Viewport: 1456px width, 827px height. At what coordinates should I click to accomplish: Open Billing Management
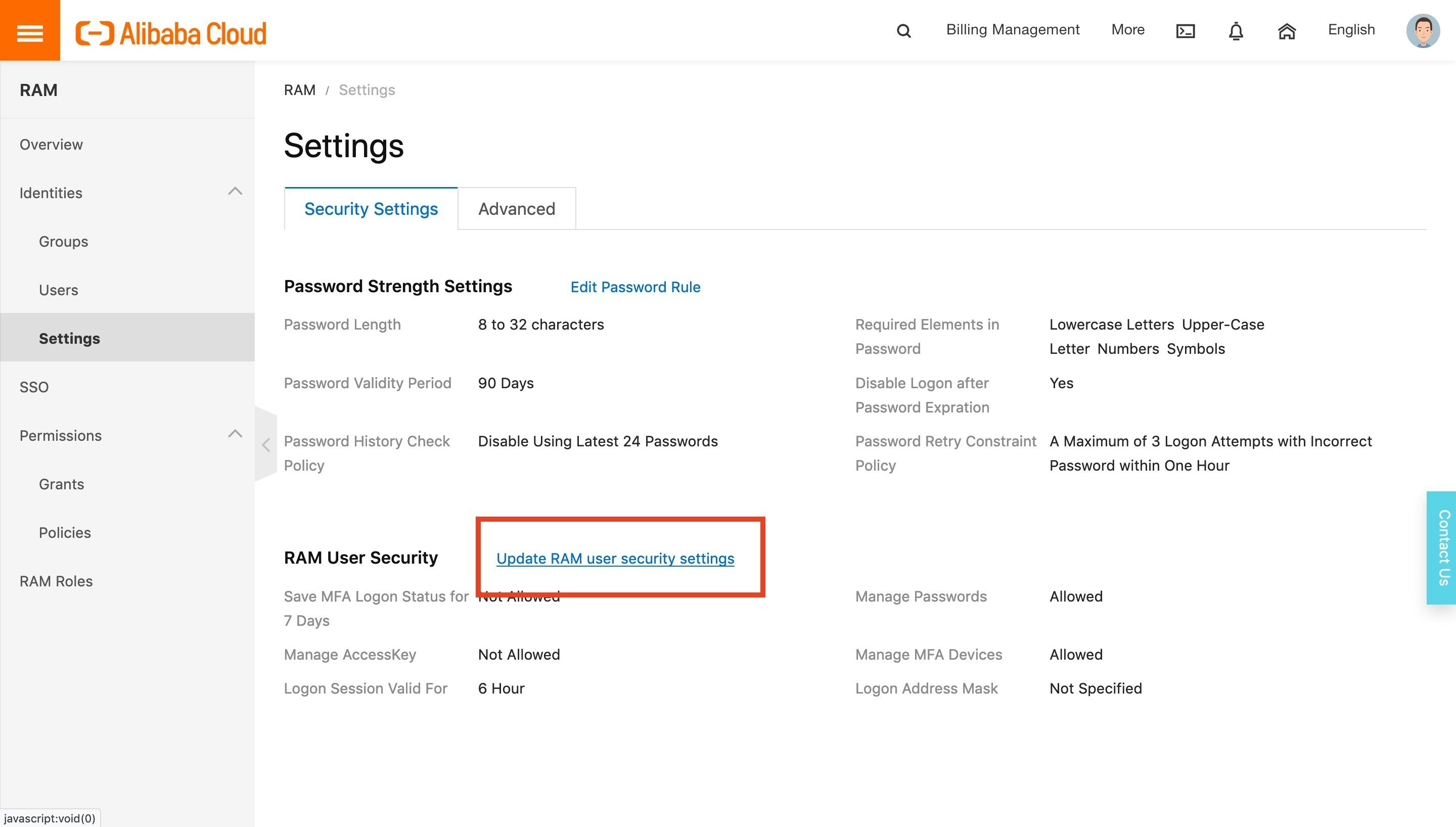point(1013,29)
